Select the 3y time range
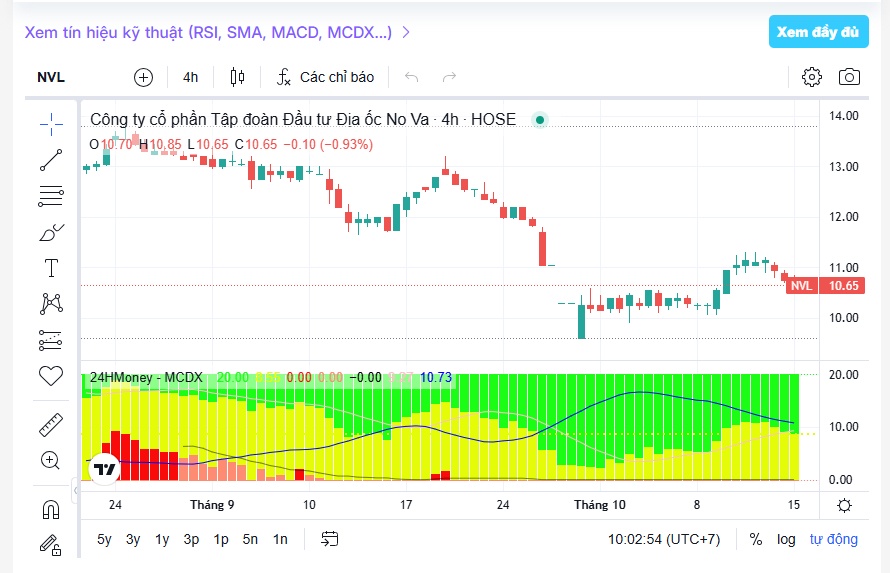The image size is (890, 573). tap(133, 539)
